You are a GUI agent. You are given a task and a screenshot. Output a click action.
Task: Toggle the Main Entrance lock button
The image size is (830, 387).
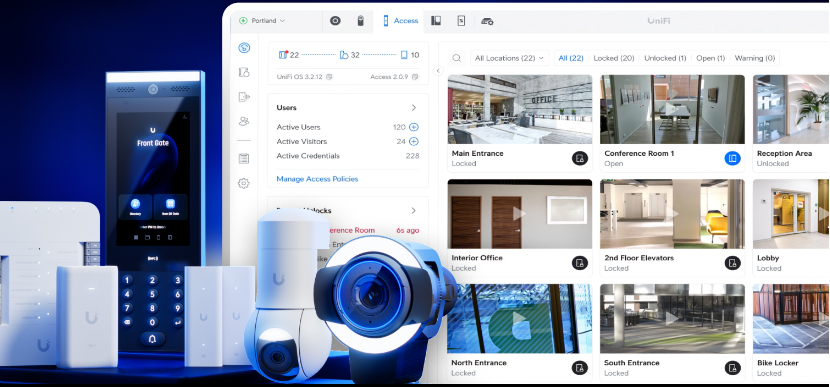point(580,158)
